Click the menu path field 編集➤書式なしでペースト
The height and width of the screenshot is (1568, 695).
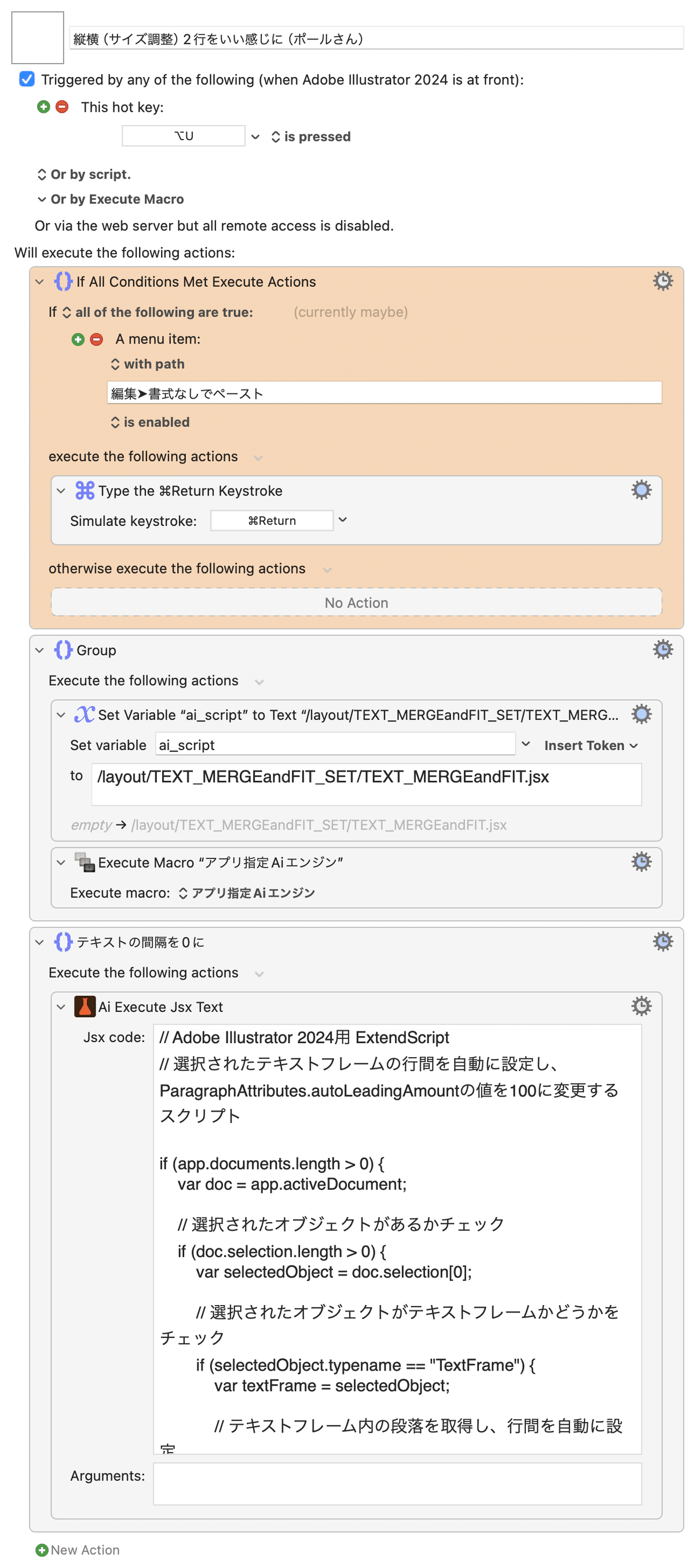point(383,393)
